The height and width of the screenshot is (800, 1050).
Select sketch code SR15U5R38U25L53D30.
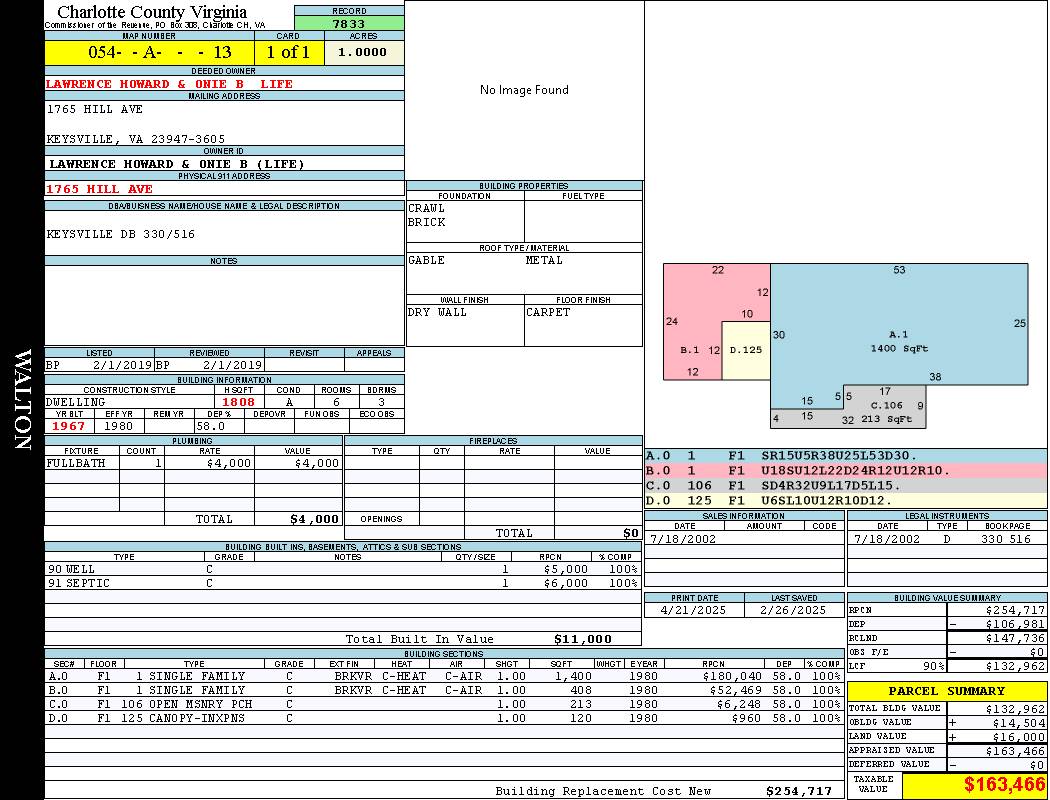coord(839,456)
